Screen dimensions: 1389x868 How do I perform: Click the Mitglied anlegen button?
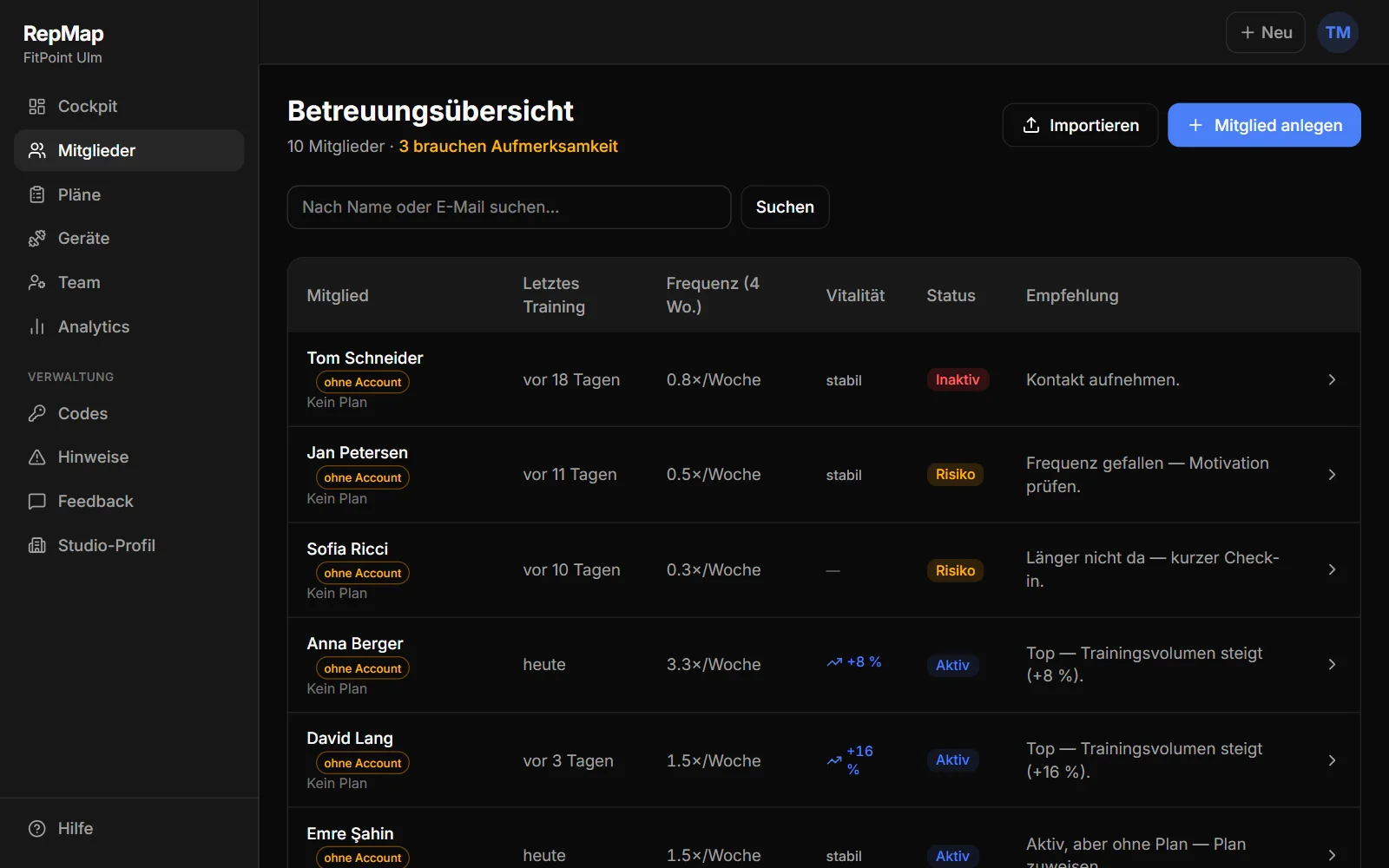coord(1264,125)
